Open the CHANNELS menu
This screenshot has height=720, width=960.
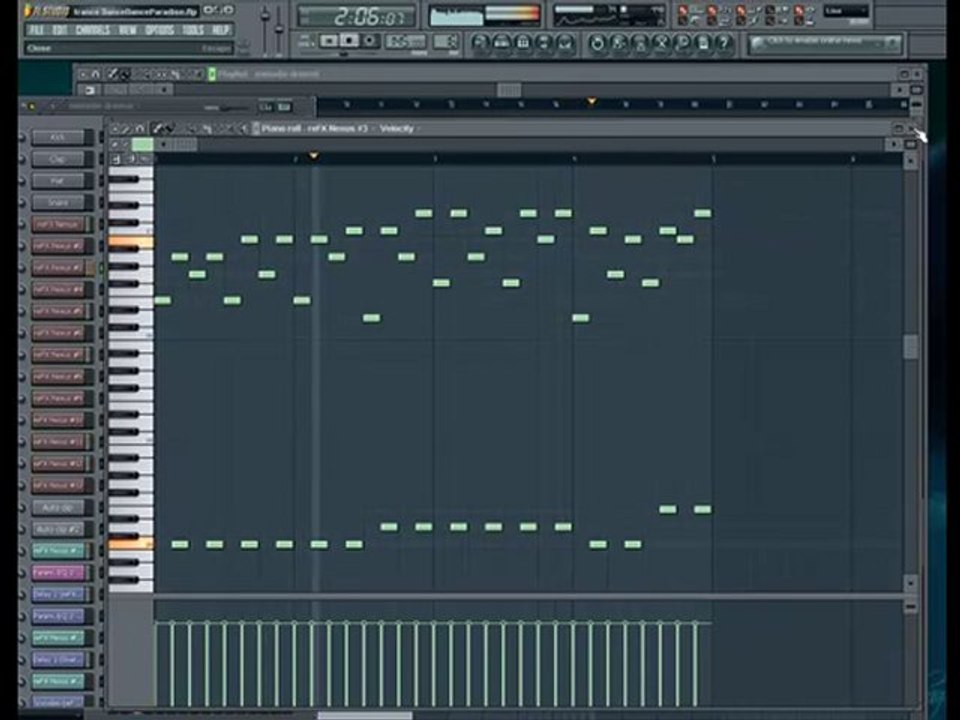(x=92, y=30)
